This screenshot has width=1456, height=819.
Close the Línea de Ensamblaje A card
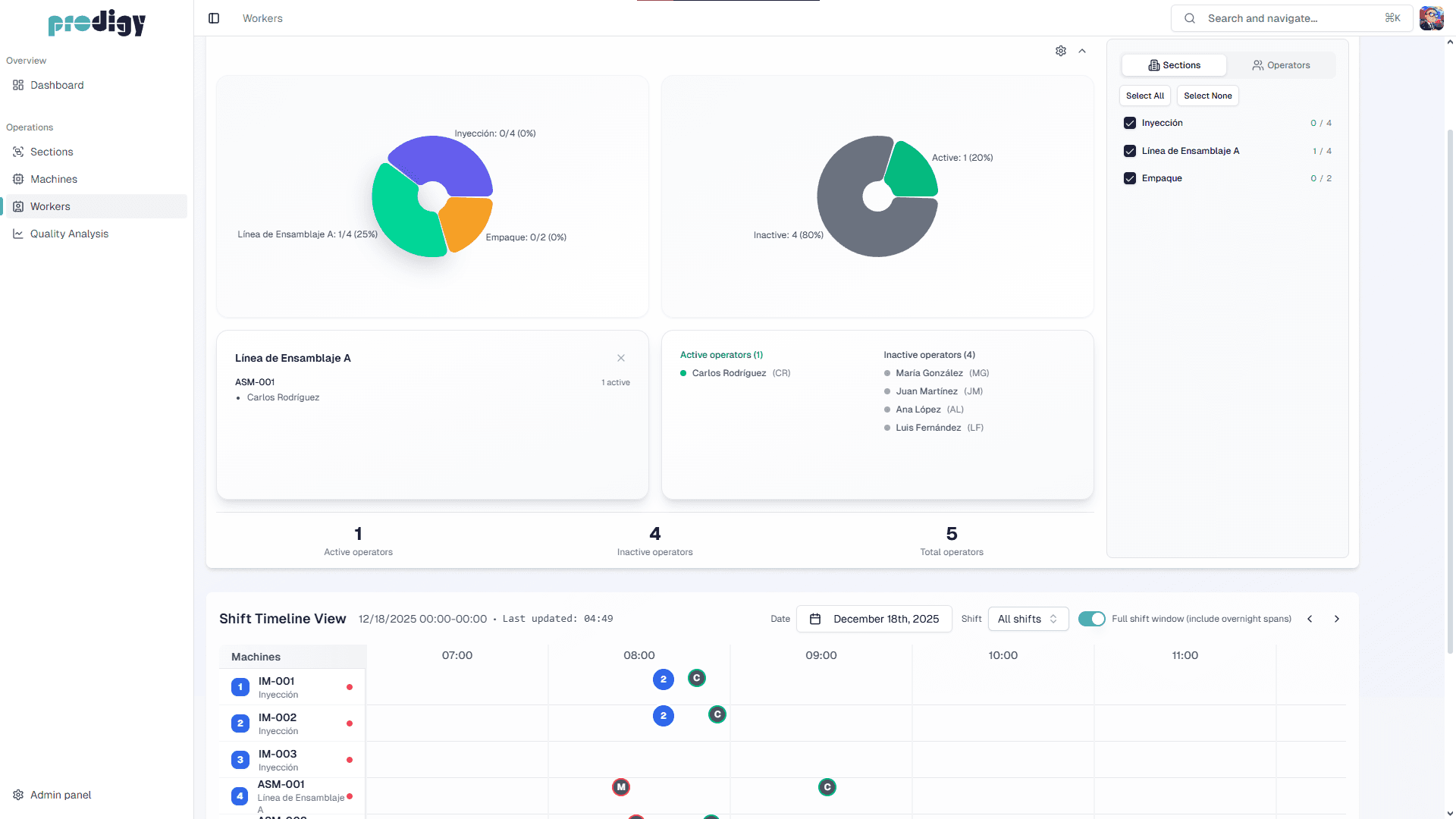[x=621, y=358]
